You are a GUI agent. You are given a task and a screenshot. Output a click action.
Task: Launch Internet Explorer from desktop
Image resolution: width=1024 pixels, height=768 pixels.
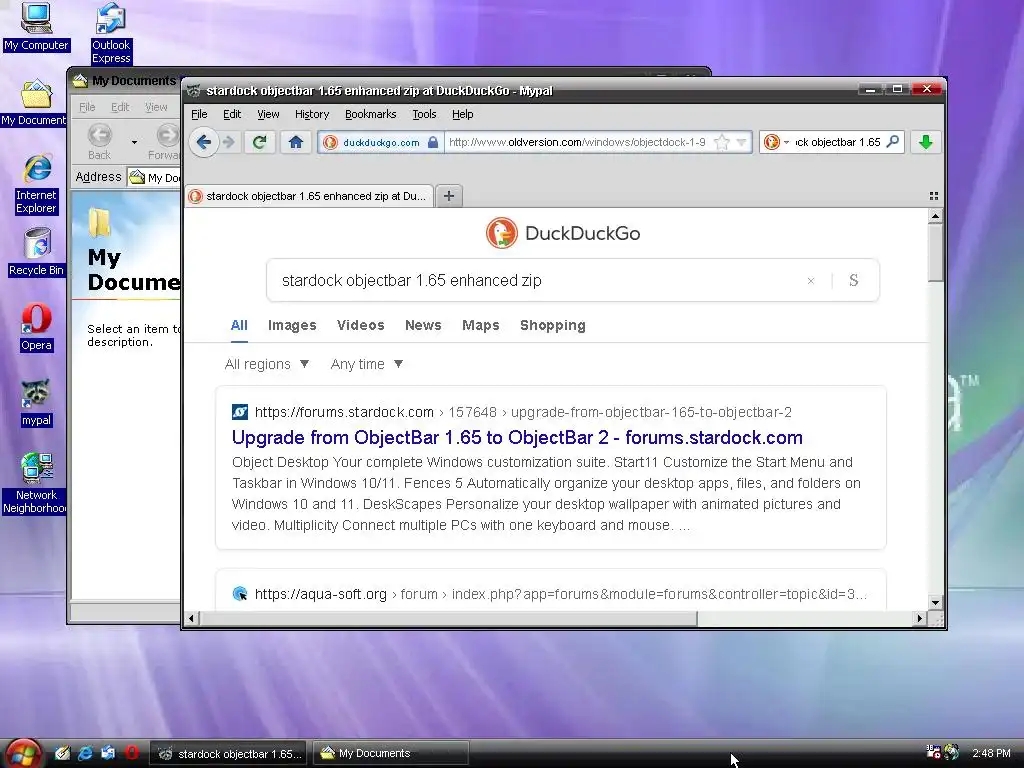pos(37,184)
